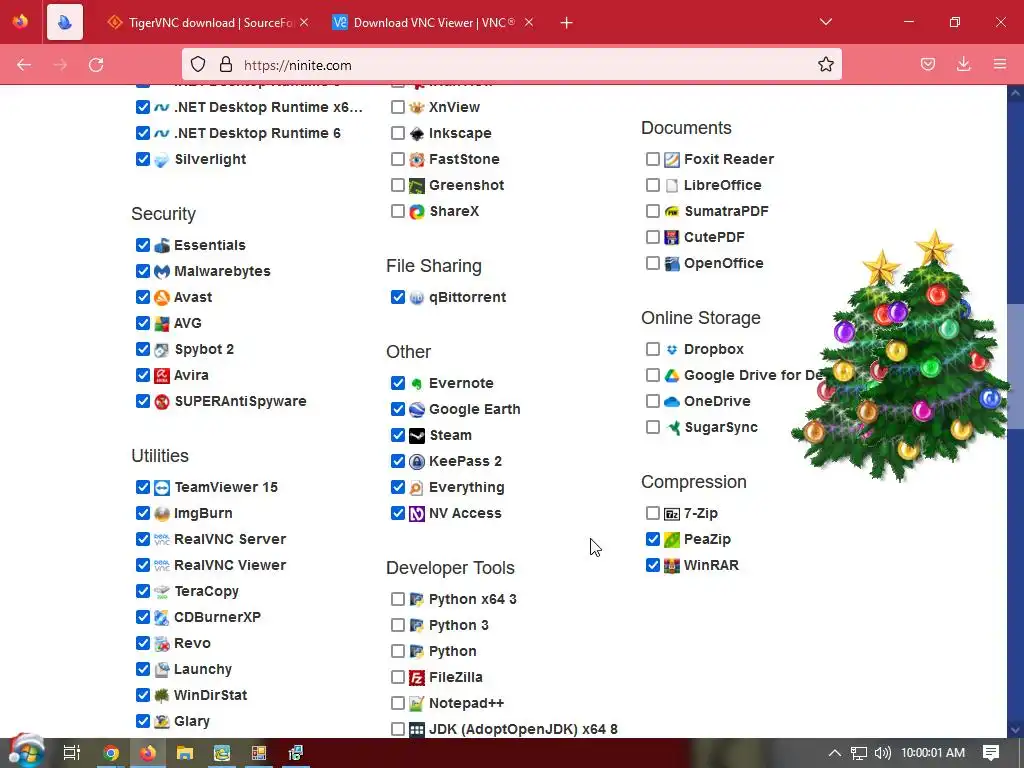The width and height of the screenshot is (1024, 768).
Task: Open Firefox downloads panel
Action: (x=963, y=64)
